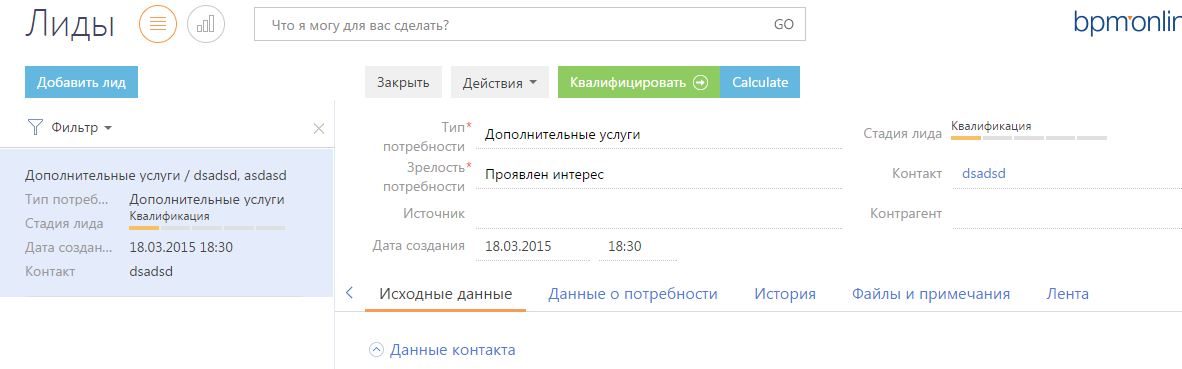This screenshot has height=369, width=1182.
Task: Switch to the История tab
Action: [785, 294]
